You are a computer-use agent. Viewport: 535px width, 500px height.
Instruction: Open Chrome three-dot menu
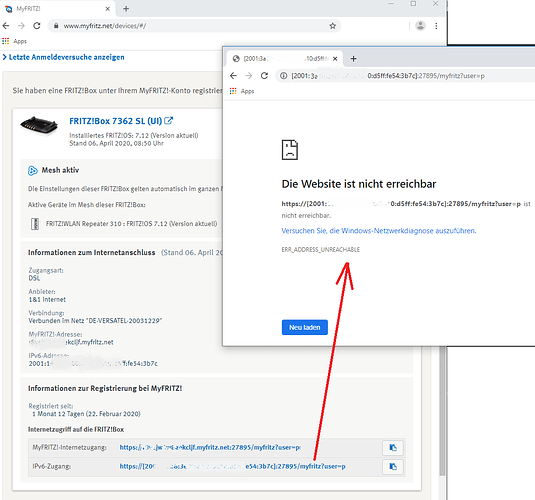click(436, 26)
